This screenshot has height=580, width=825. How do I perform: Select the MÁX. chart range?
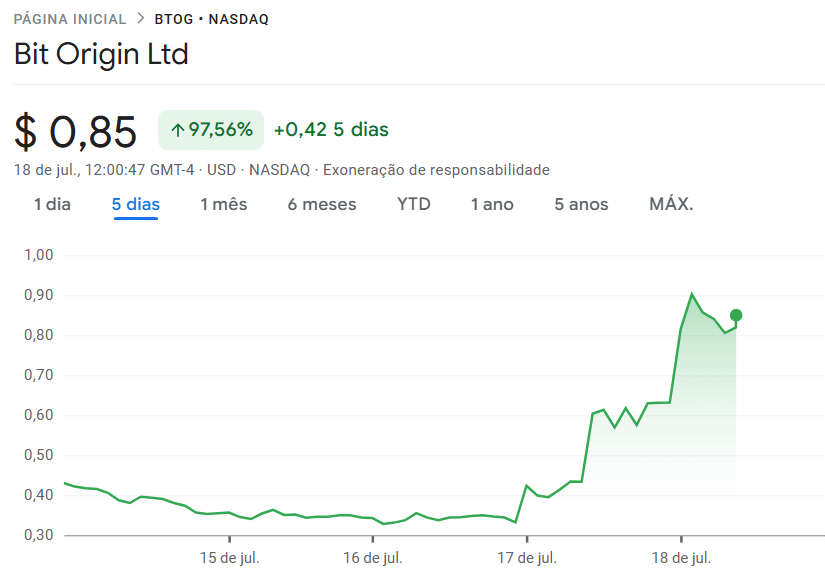671,204
